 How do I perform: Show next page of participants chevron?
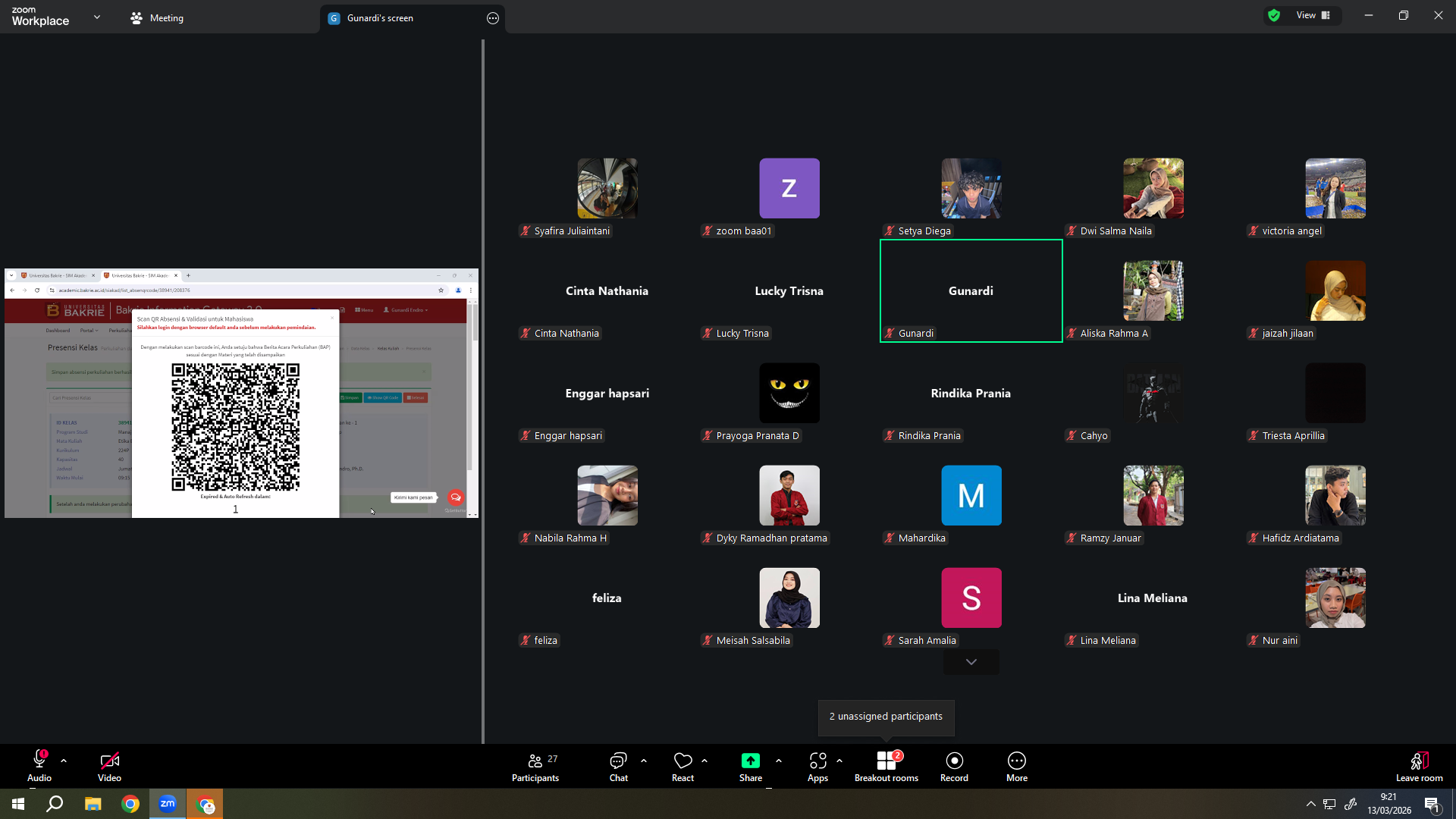pyautogui.click(x=971, y=662)
